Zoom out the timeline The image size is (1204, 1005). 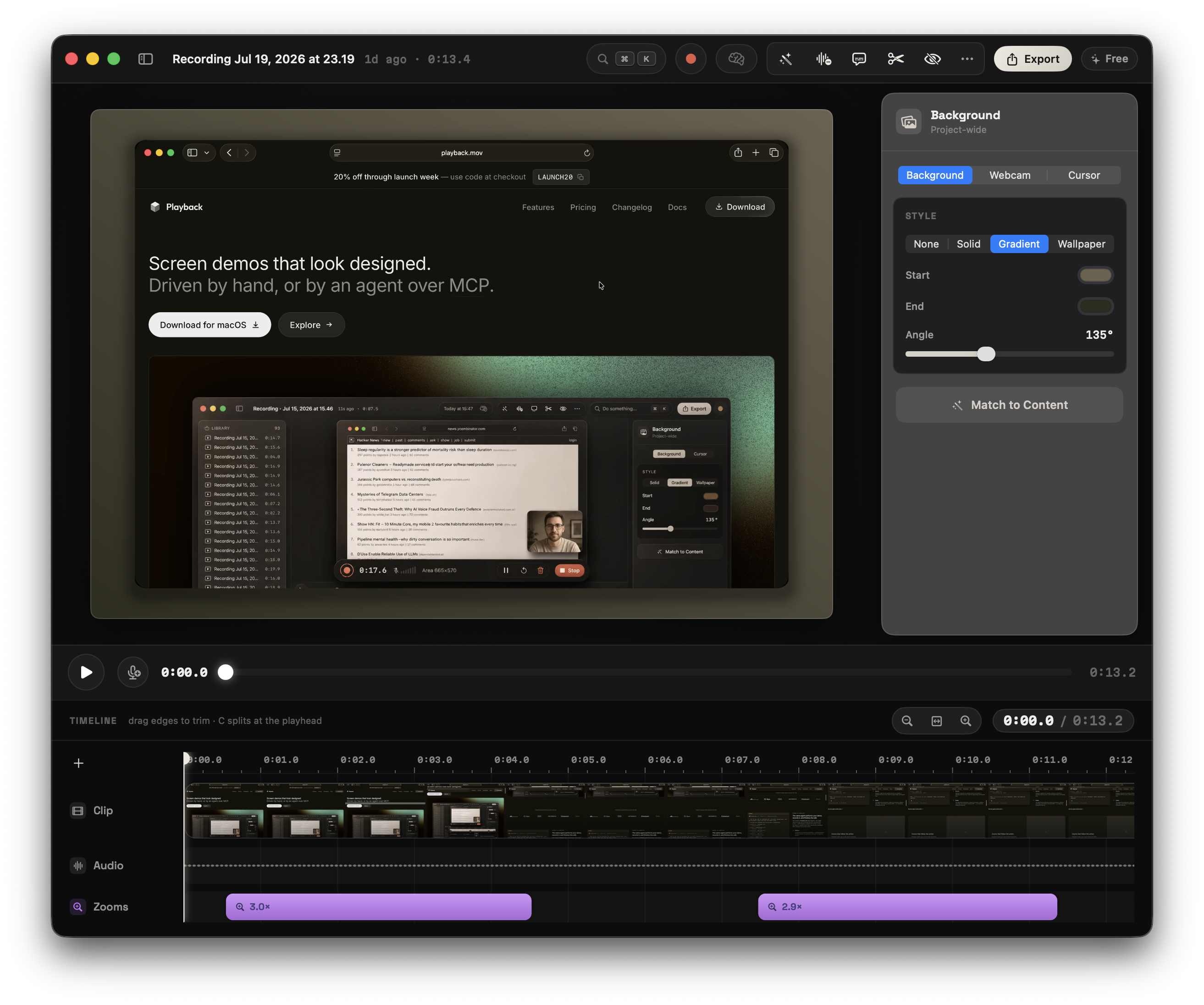pos(907,721)
